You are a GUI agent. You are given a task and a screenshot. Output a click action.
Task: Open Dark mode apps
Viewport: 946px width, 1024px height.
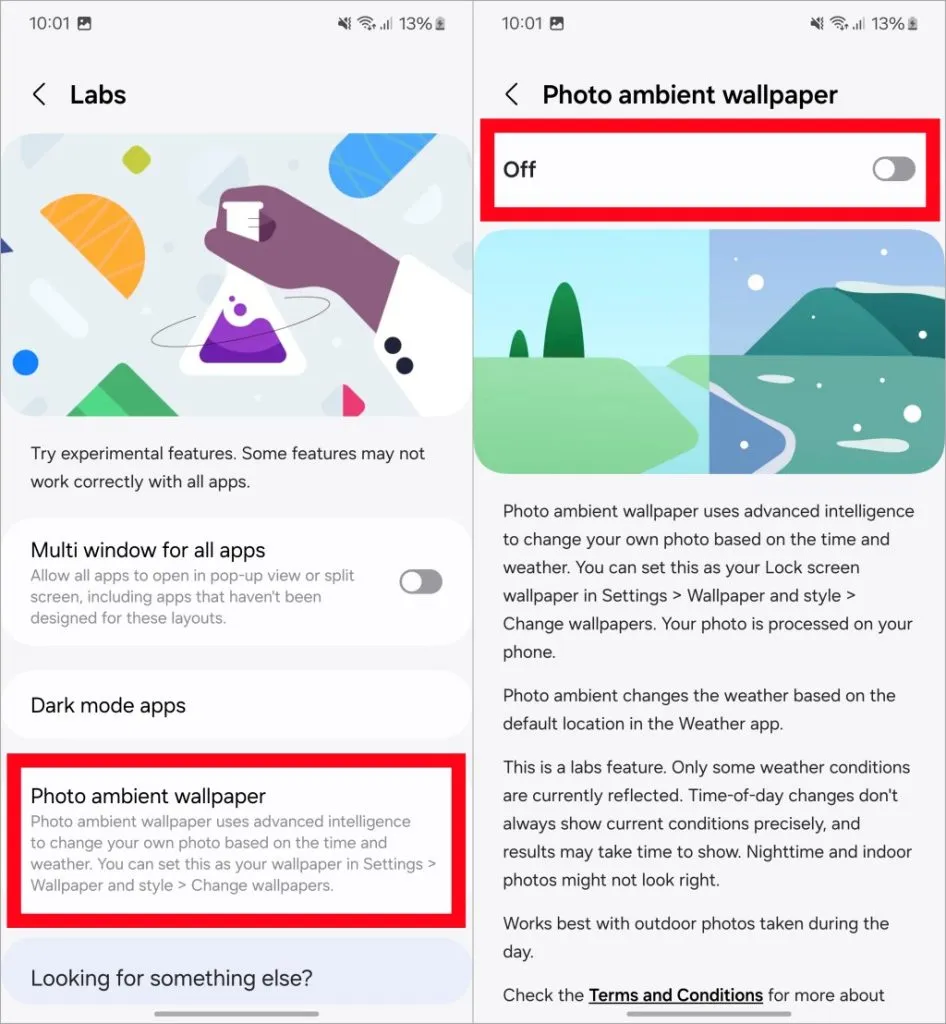click(x=236, y=705)
